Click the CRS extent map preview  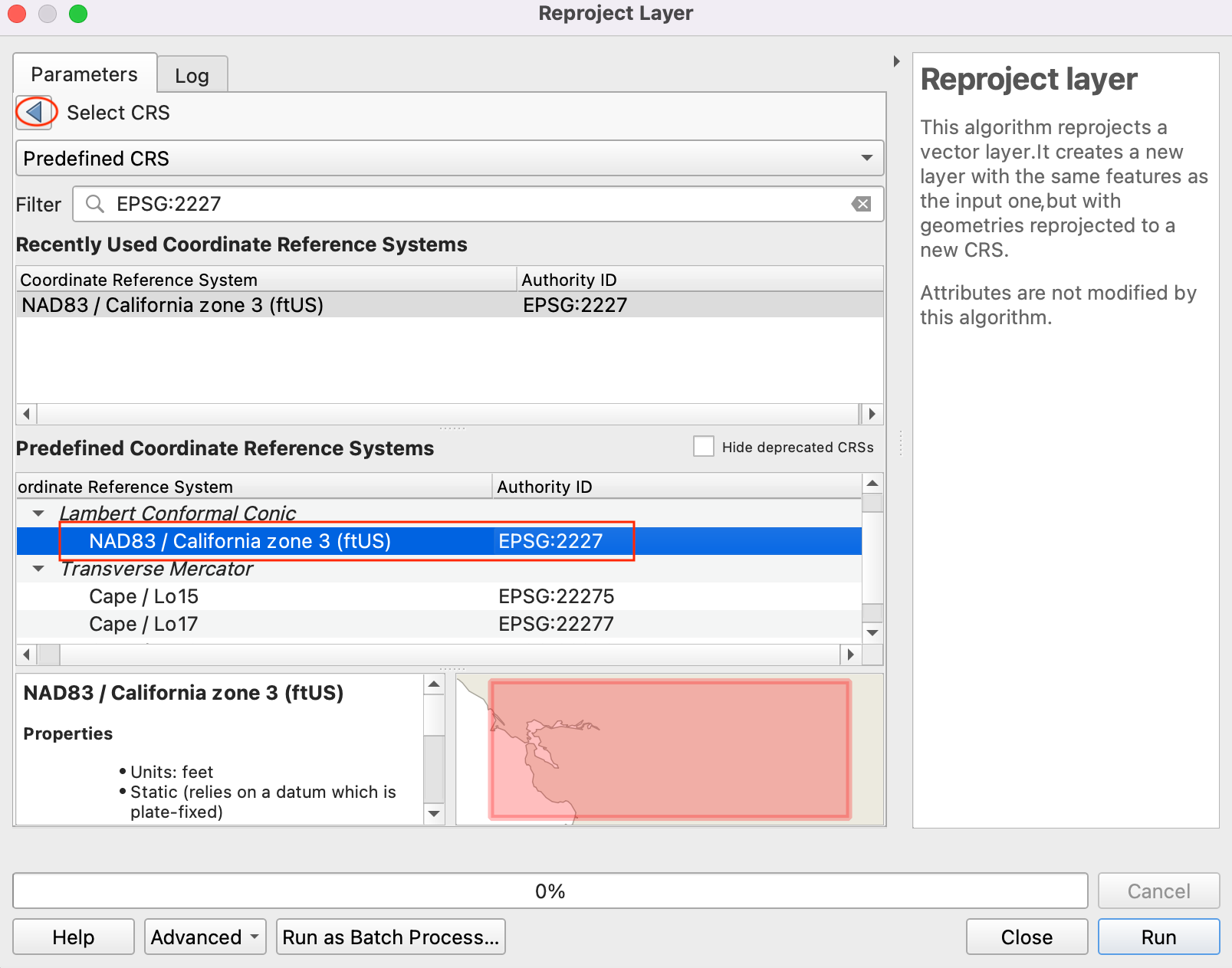[x=669, y=749]
